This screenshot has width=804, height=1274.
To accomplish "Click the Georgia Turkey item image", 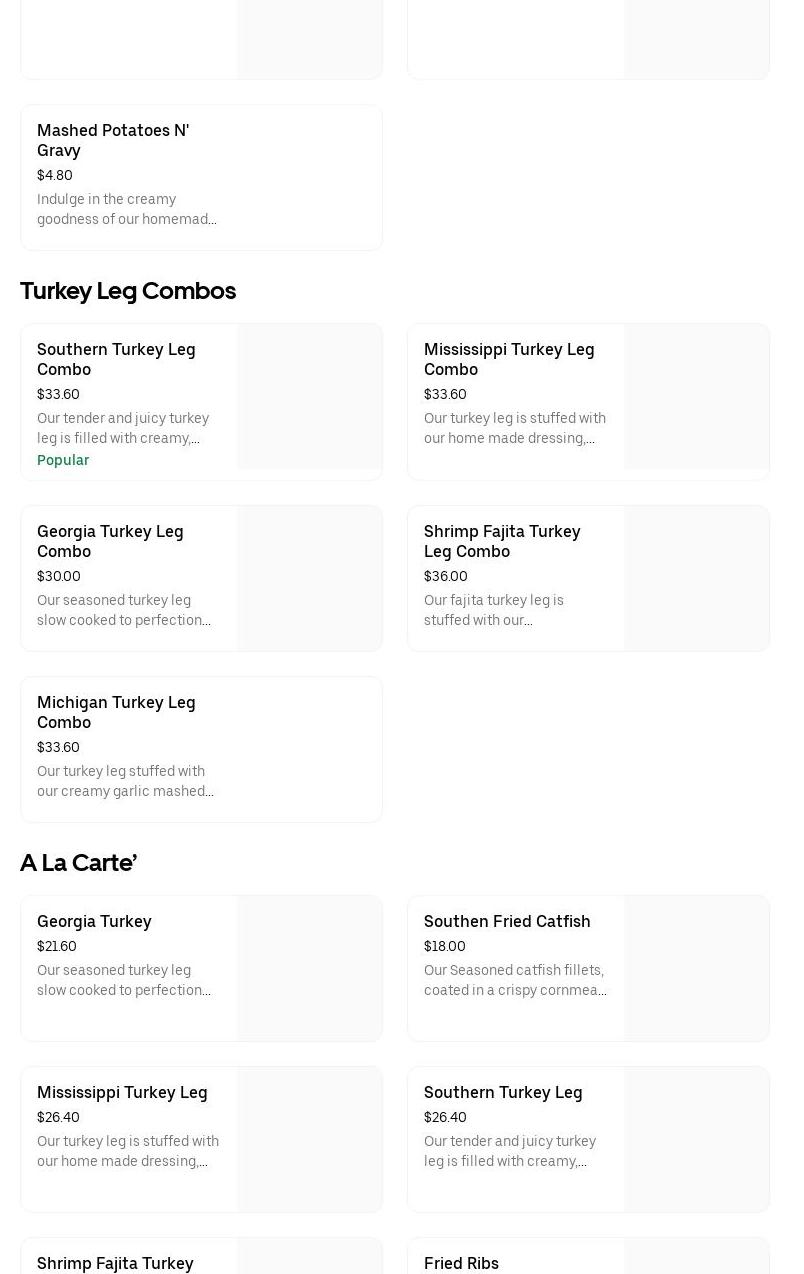I will (309, 968).
